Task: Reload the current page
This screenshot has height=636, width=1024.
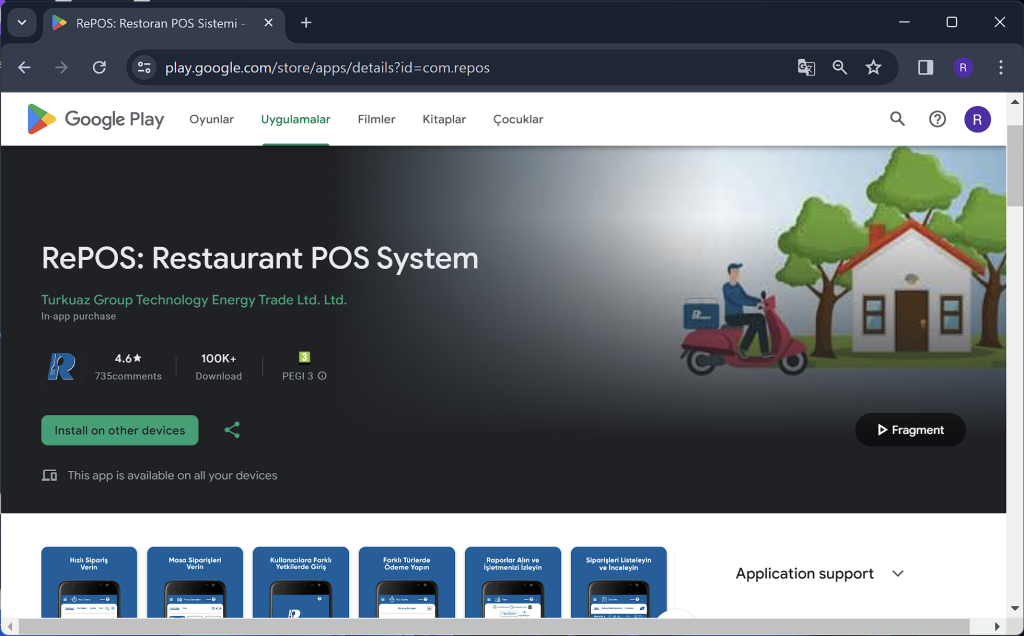Action: (x=99, y=67)
